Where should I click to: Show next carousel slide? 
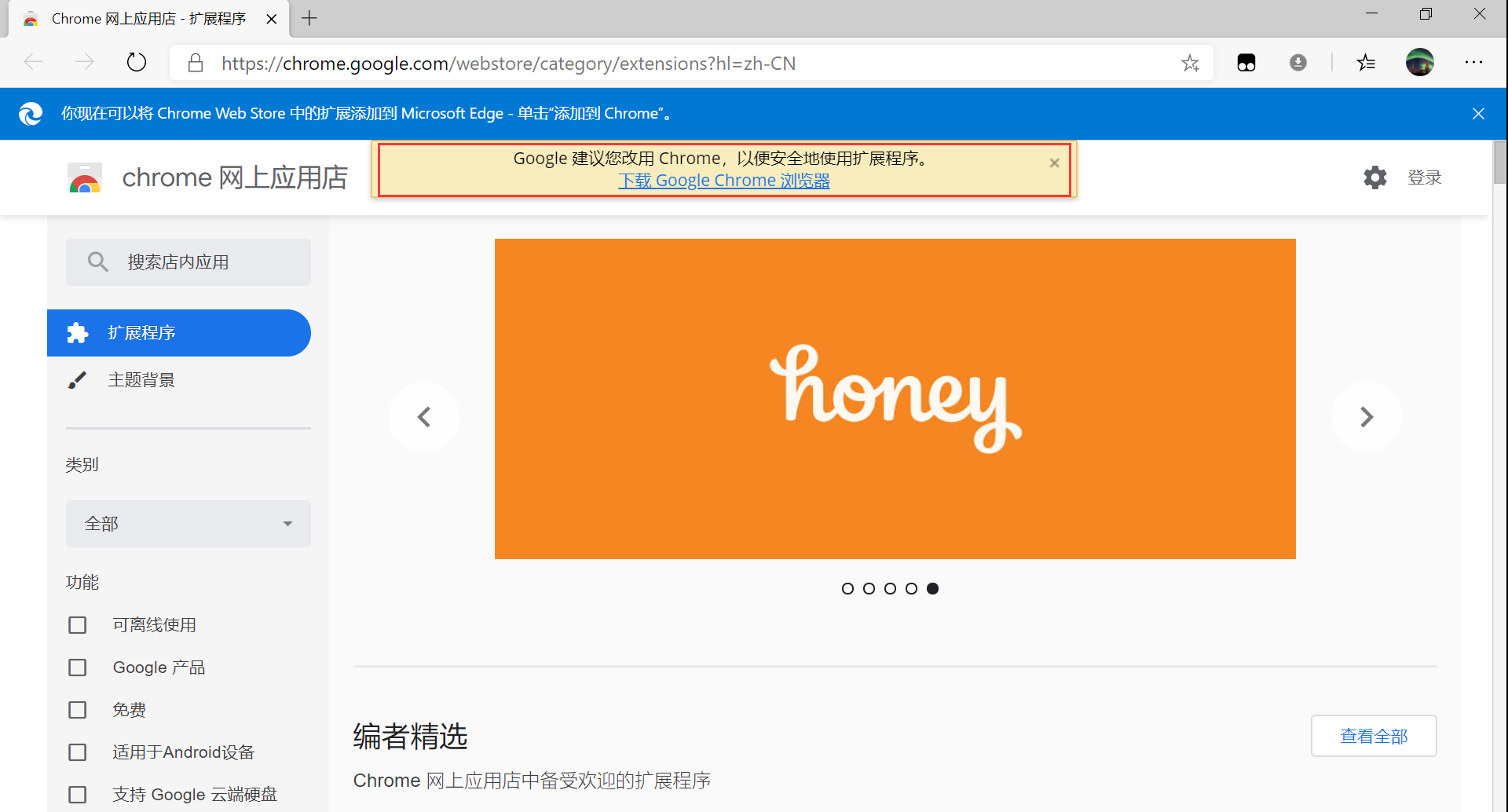(1367, 417)
